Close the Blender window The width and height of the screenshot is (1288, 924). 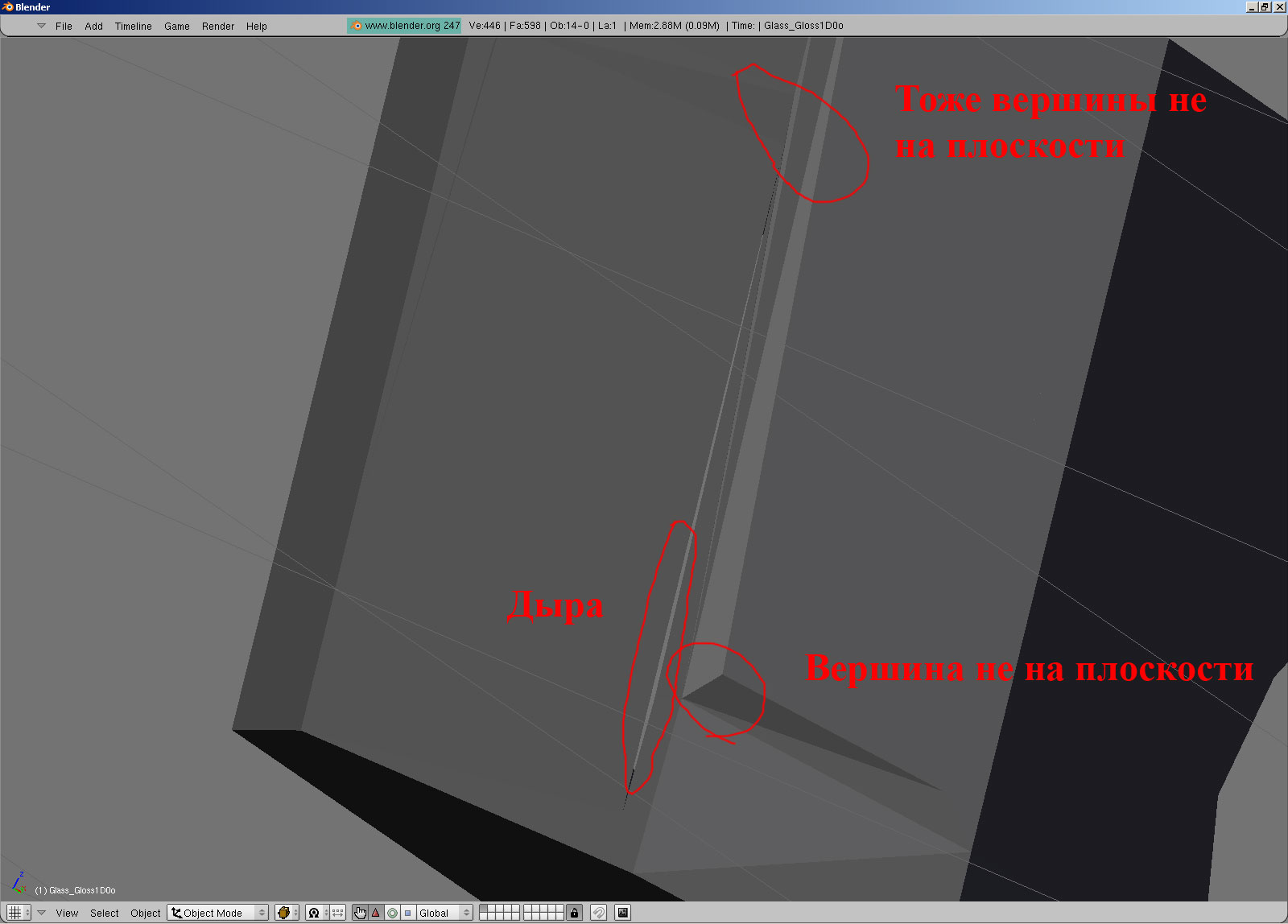(x=1279, y=7)
